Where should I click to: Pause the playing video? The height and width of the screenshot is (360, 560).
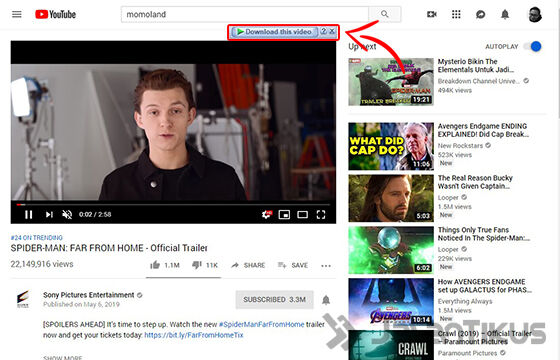pos(29,214)
